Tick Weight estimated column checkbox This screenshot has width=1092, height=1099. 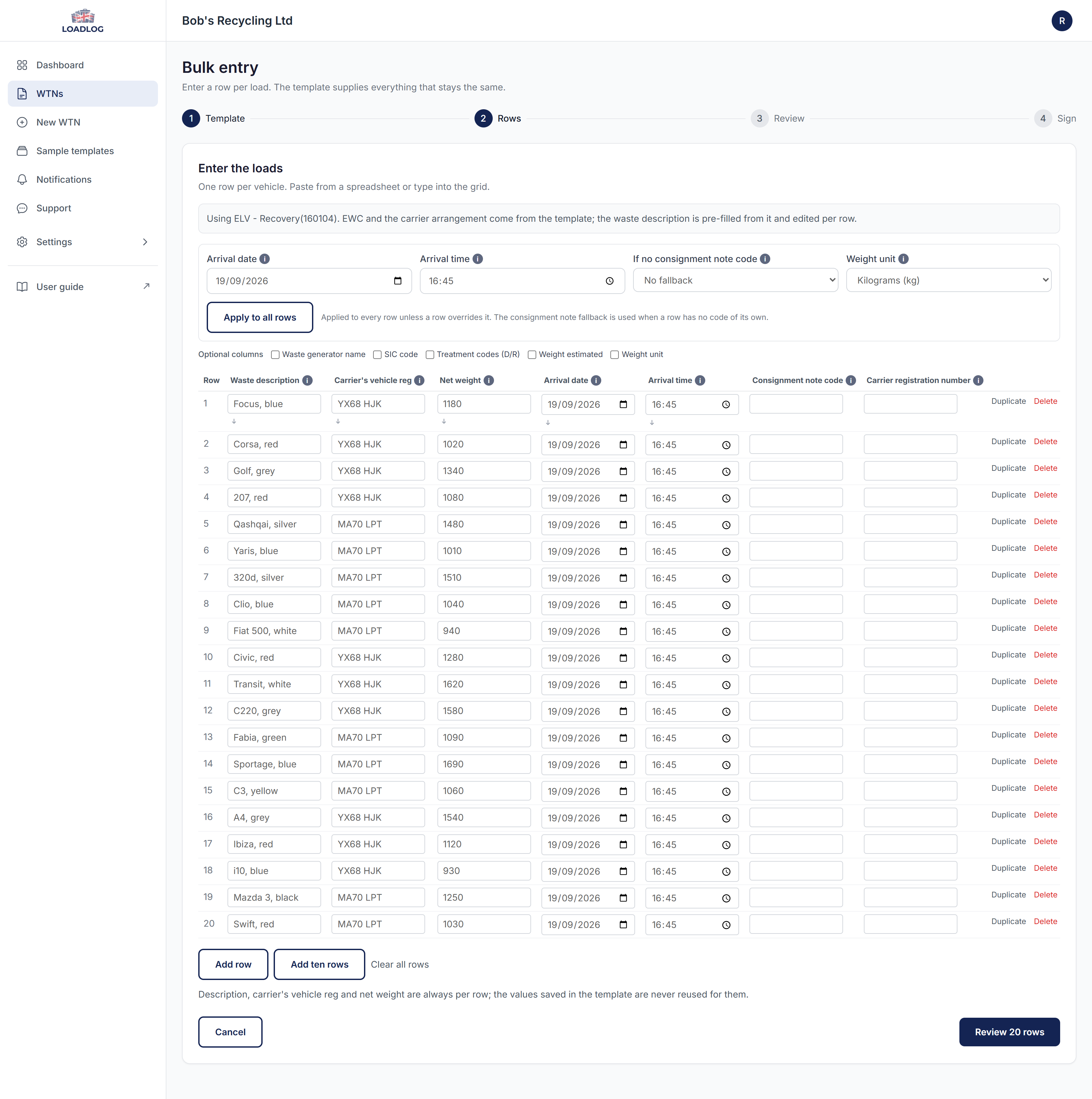[531, 354]
